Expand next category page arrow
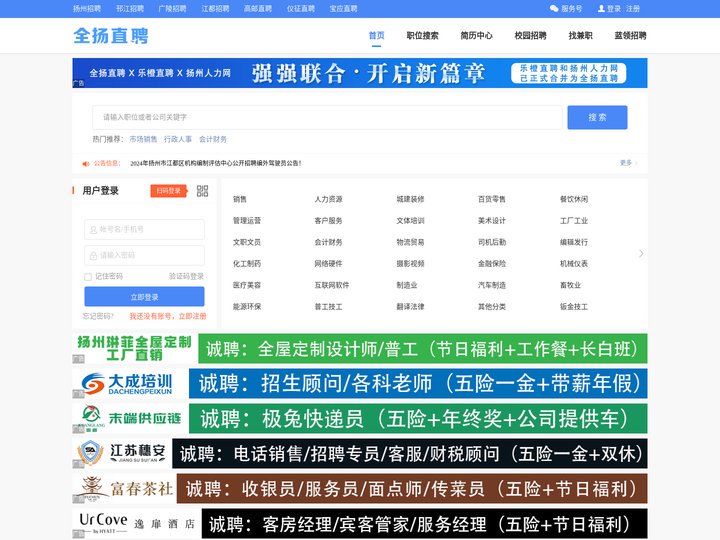This screenshot has height=540, width=720. point(641,253)
